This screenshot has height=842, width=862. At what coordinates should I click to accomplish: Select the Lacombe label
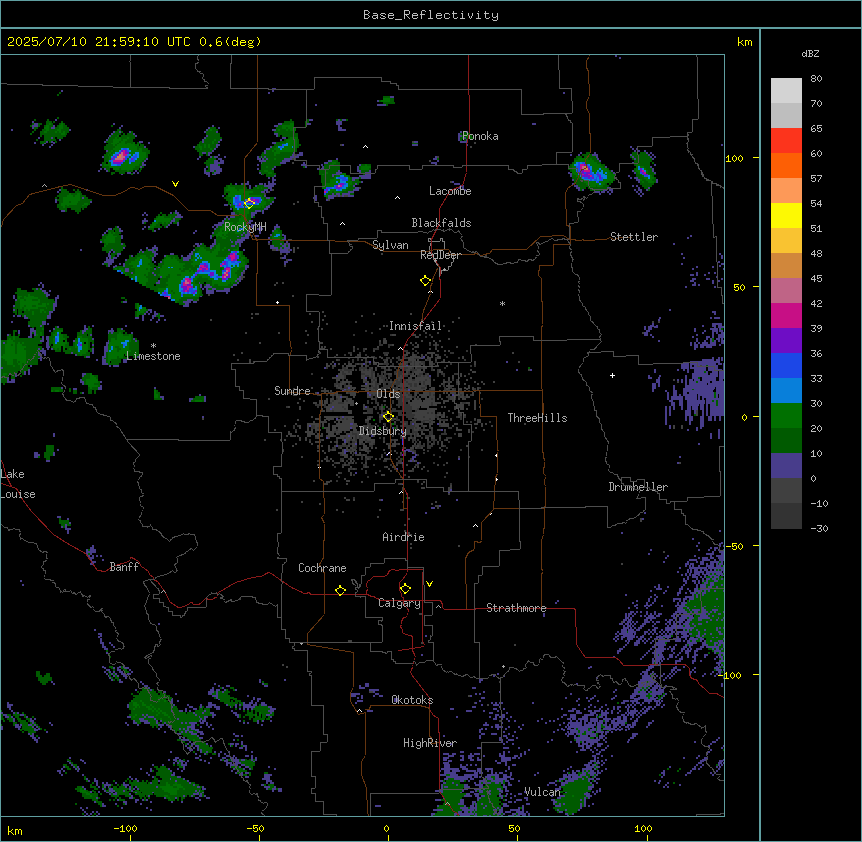[x=450, y=191]
